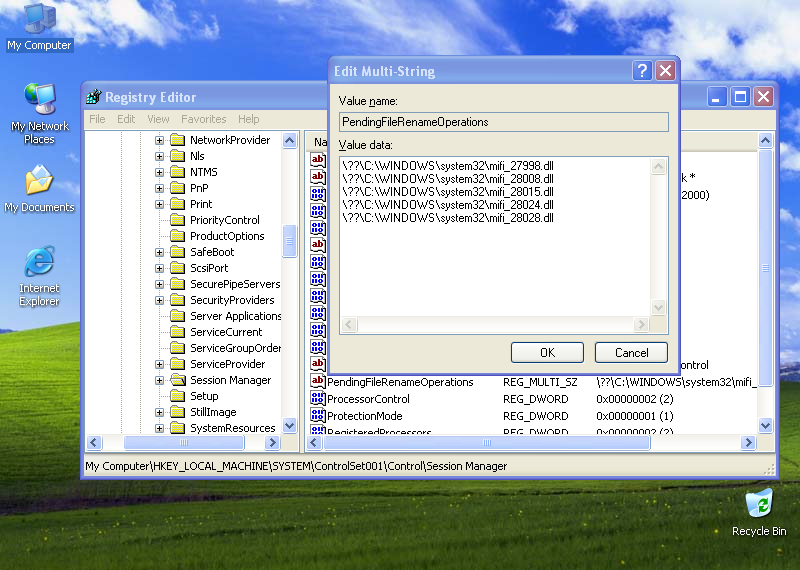Select the ProtectionMode value name
Image resolution: width=800 pixels, height=570 pixels.
click(x=364, y=416)
